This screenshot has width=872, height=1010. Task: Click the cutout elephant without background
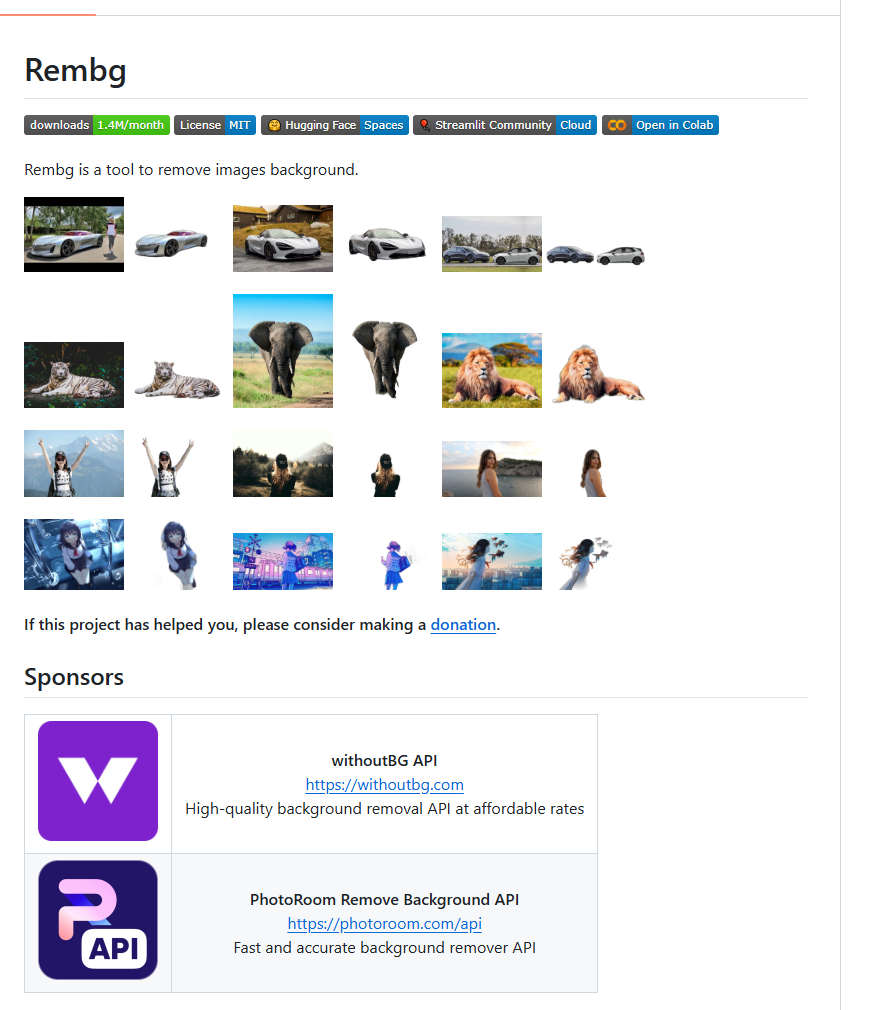point(385,358)
